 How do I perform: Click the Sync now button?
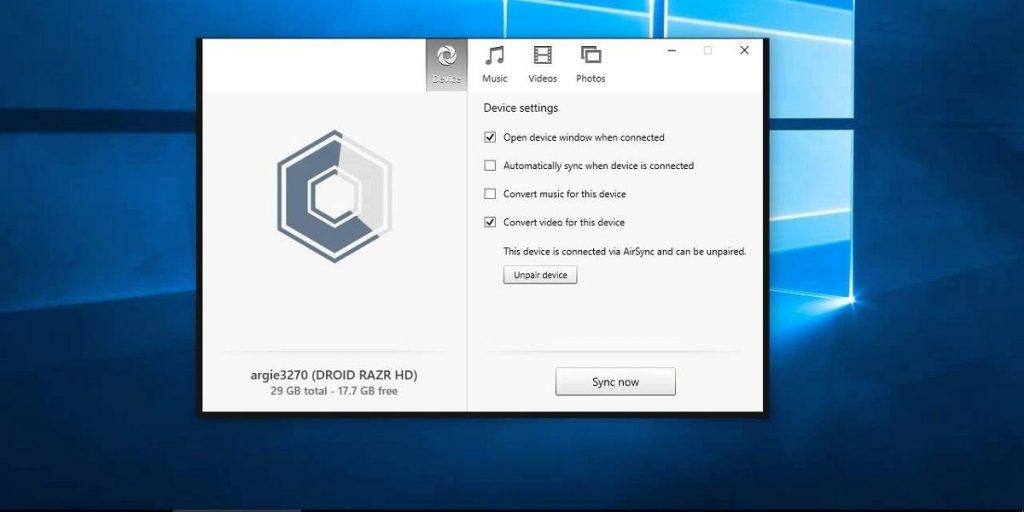(x=615, y=382)
